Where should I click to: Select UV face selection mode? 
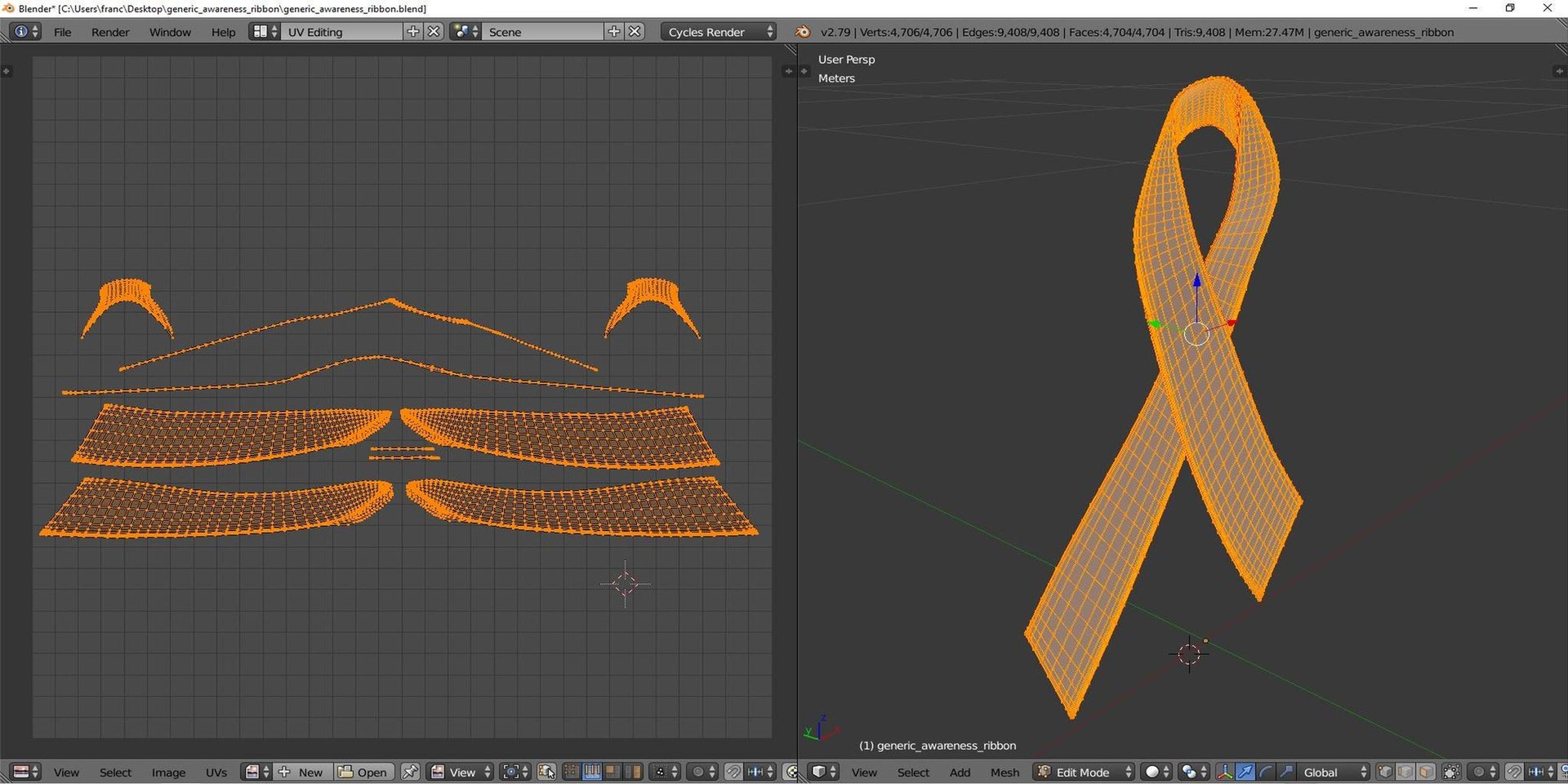[612, 772]
